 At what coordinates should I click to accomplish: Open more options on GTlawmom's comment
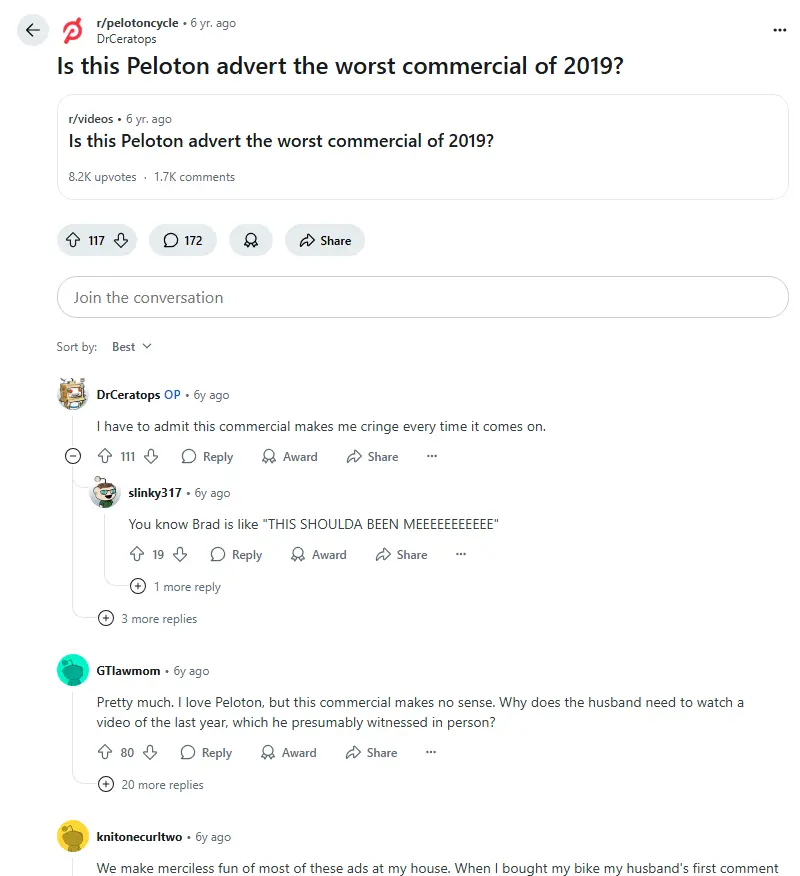click(430, 752)
